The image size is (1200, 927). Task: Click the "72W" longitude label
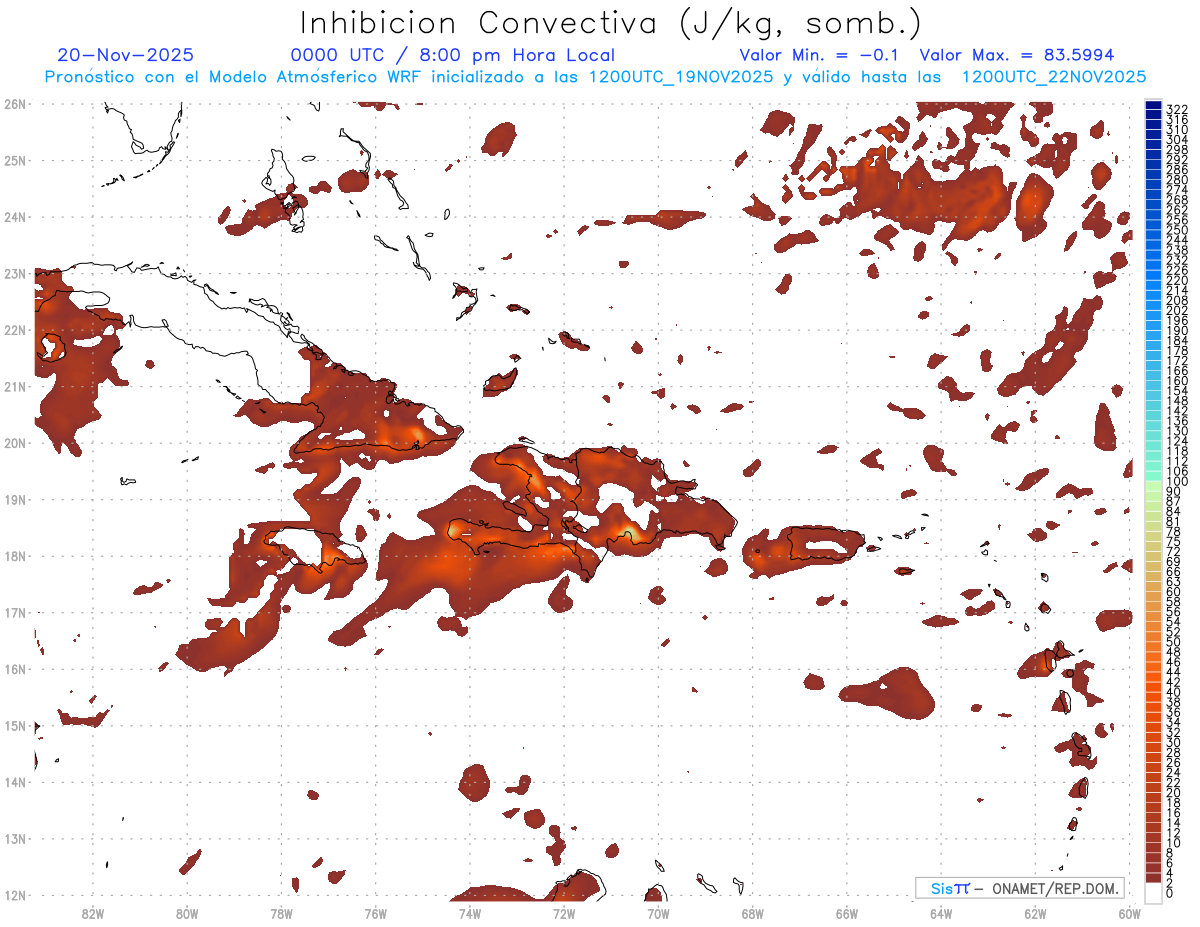tap(564, 913)
